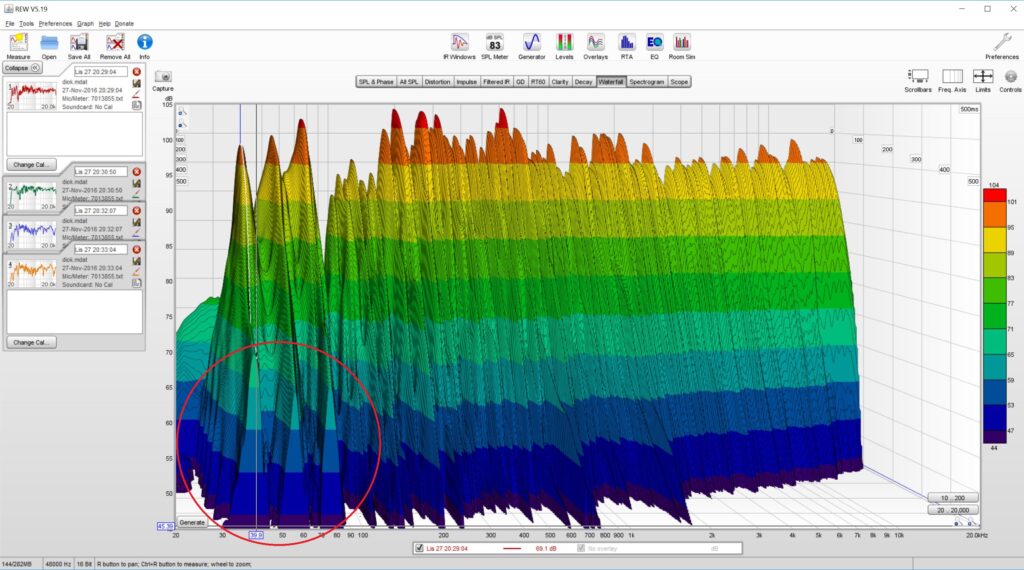Image resolution: width=1024 pixels, height=570 pixels.
Task: Switch to the Spectrogram tab
Action: tap(647, 82)
